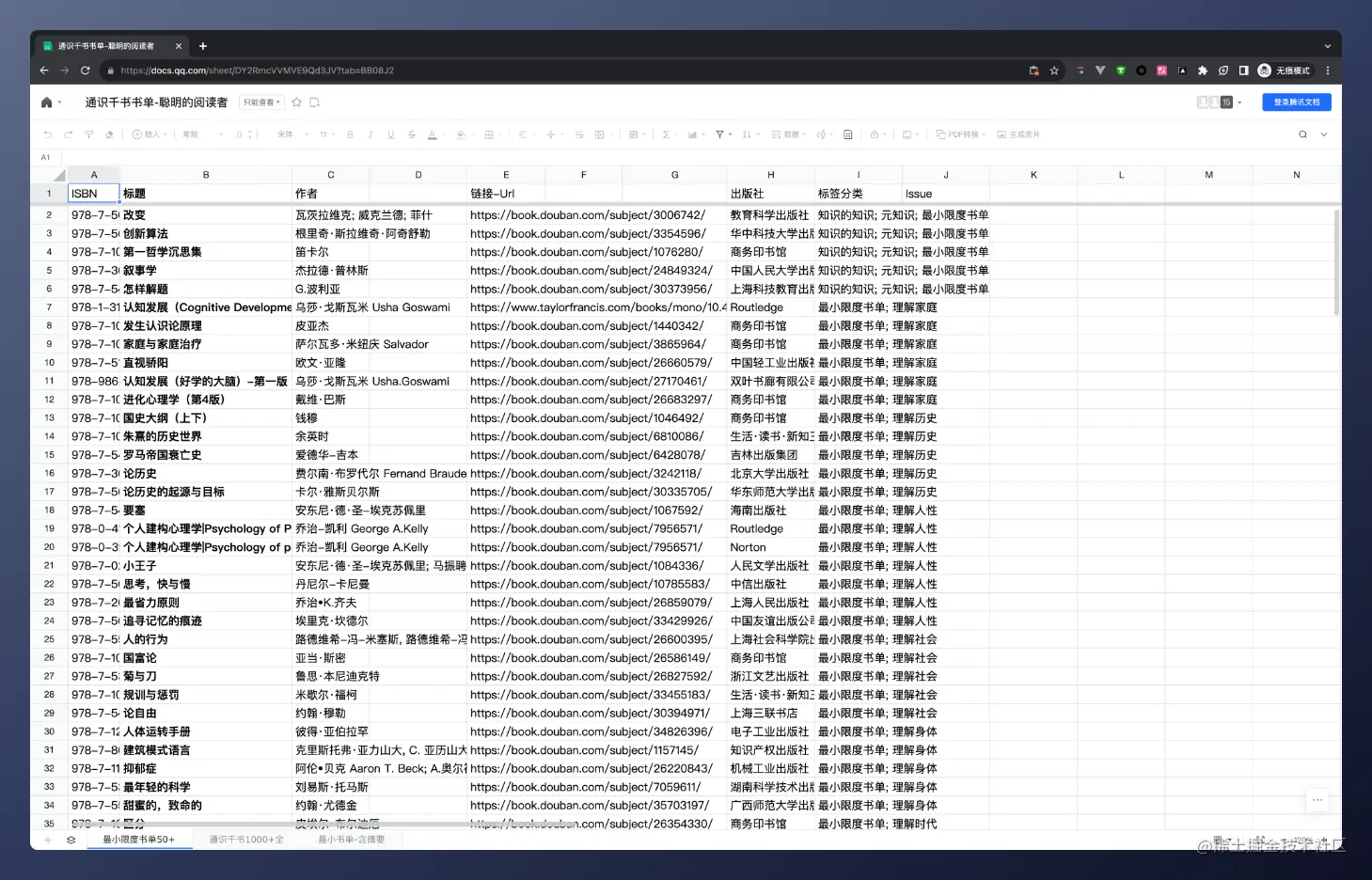This screenshot has height=880, width=1372.
Task: Open the taylorfrancis.com link in row 7
Action: [598, 307]
